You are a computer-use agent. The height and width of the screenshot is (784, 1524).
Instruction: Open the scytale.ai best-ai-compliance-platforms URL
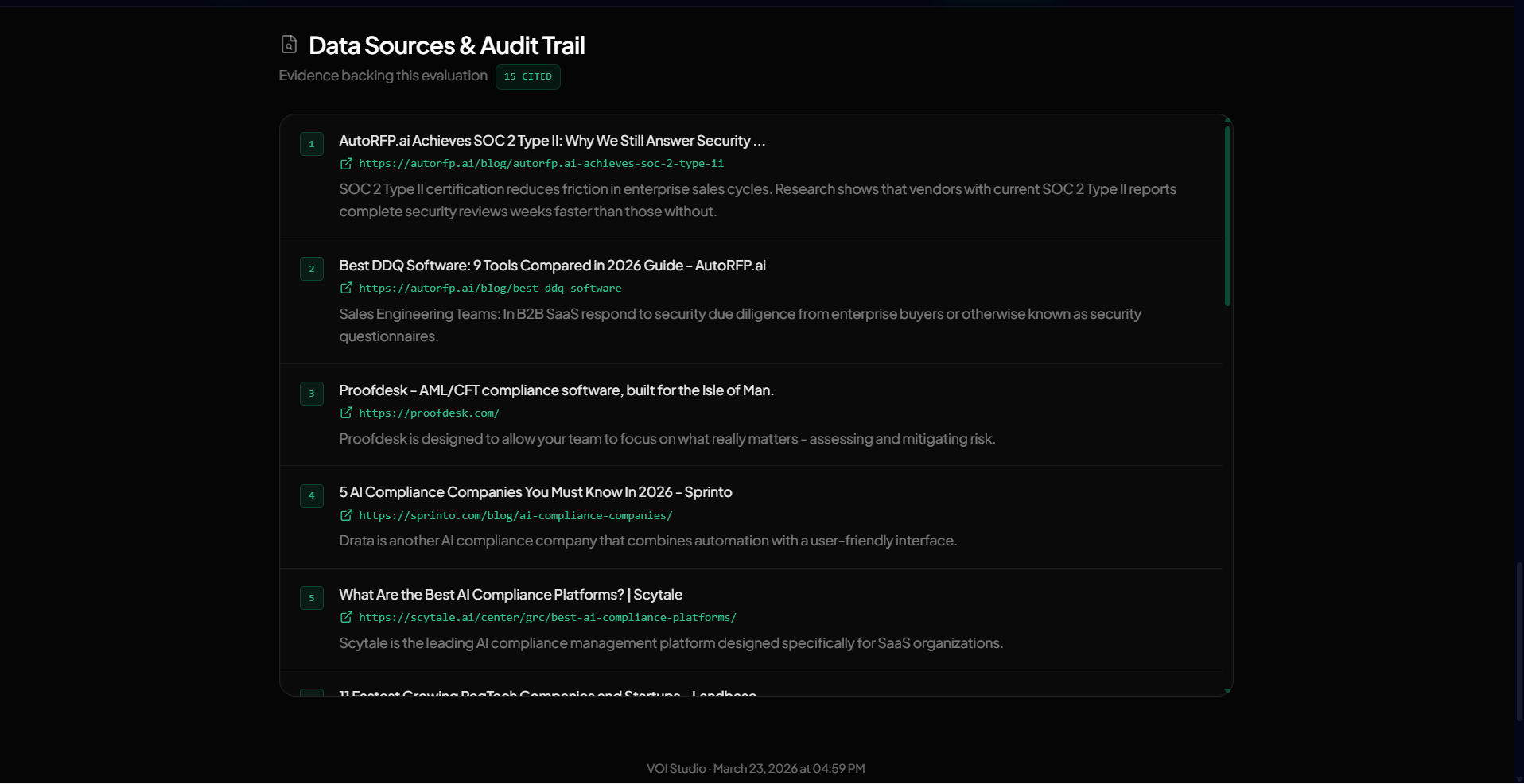[x=547, y=618]
